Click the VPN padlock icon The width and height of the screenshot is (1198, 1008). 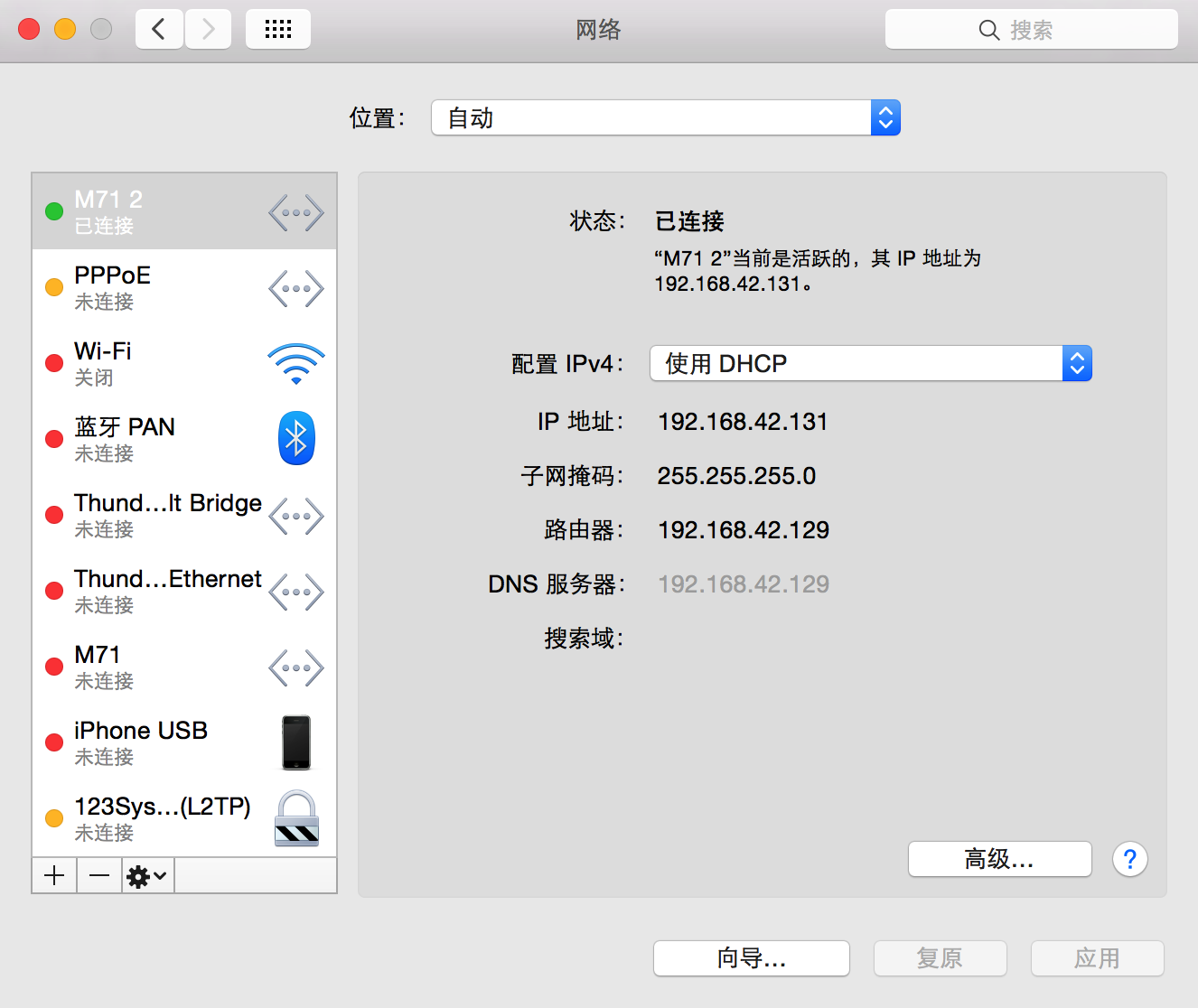(x=297, y=818)
